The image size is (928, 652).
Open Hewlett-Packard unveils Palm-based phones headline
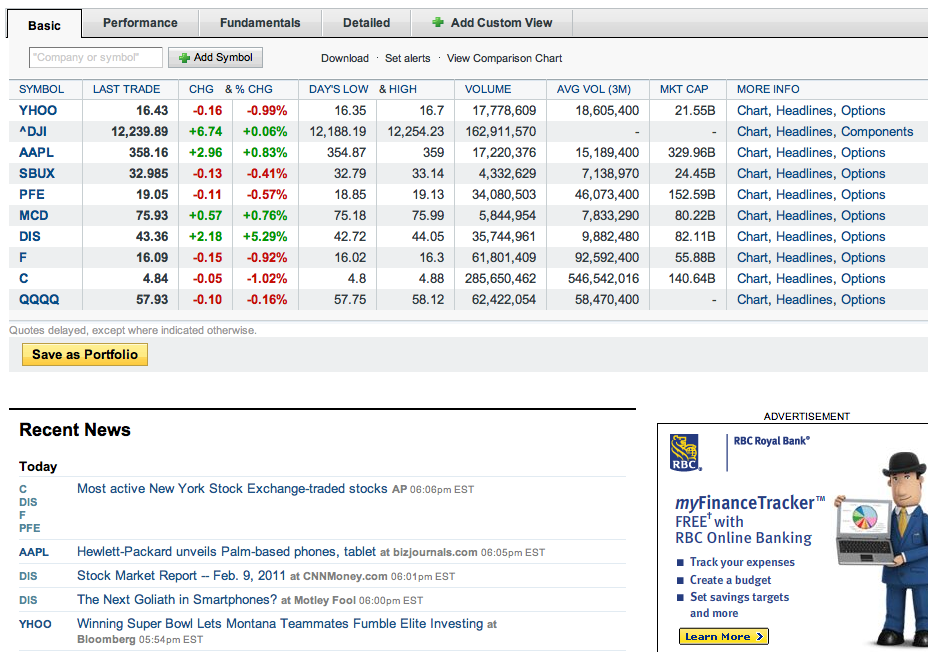click(226, 552)
